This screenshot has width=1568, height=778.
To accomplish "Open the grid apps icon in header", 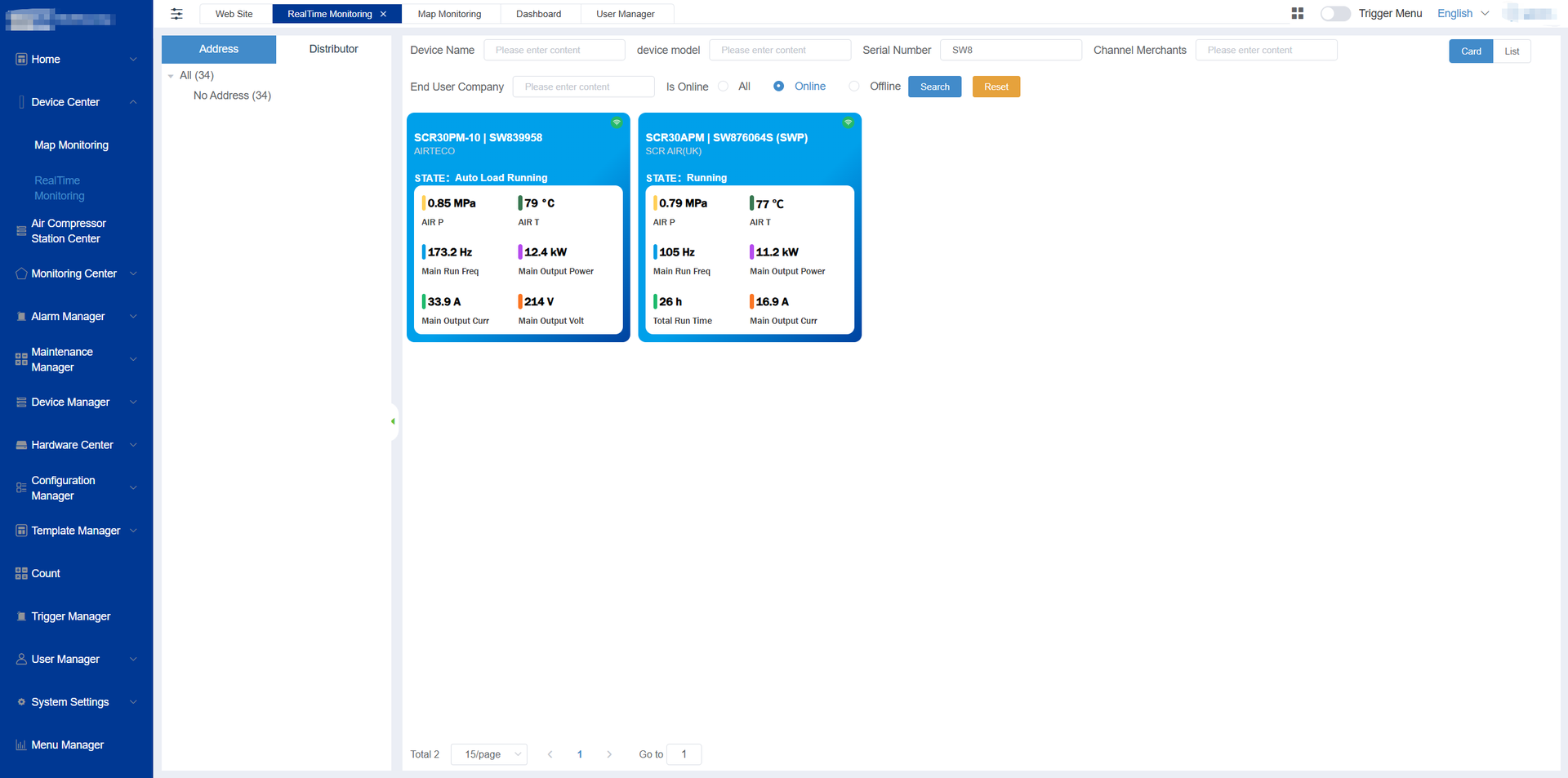I will tap(1297, 14).
